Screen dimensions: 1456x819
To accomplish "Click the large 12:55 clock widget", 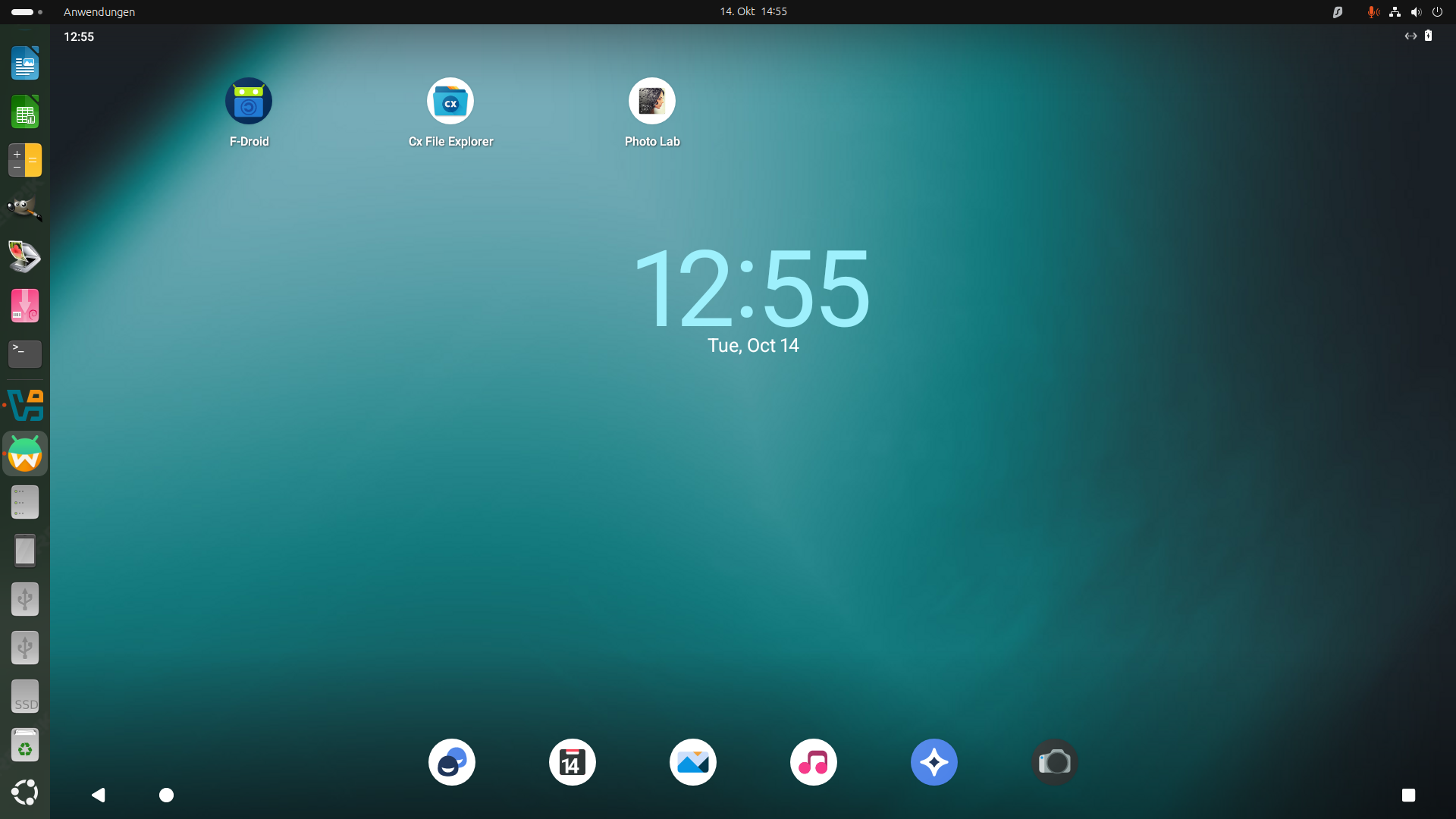I will point(752,290).
